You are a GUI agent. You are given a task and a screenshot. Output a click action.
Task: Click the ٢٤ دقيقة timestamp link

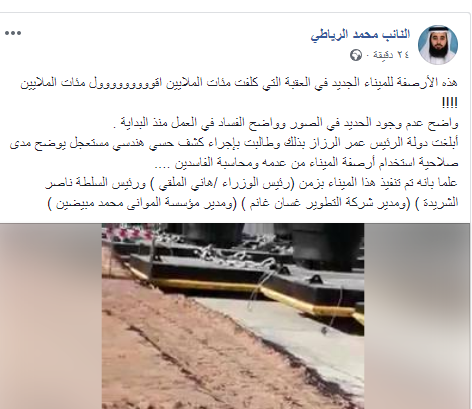[391, 55]
